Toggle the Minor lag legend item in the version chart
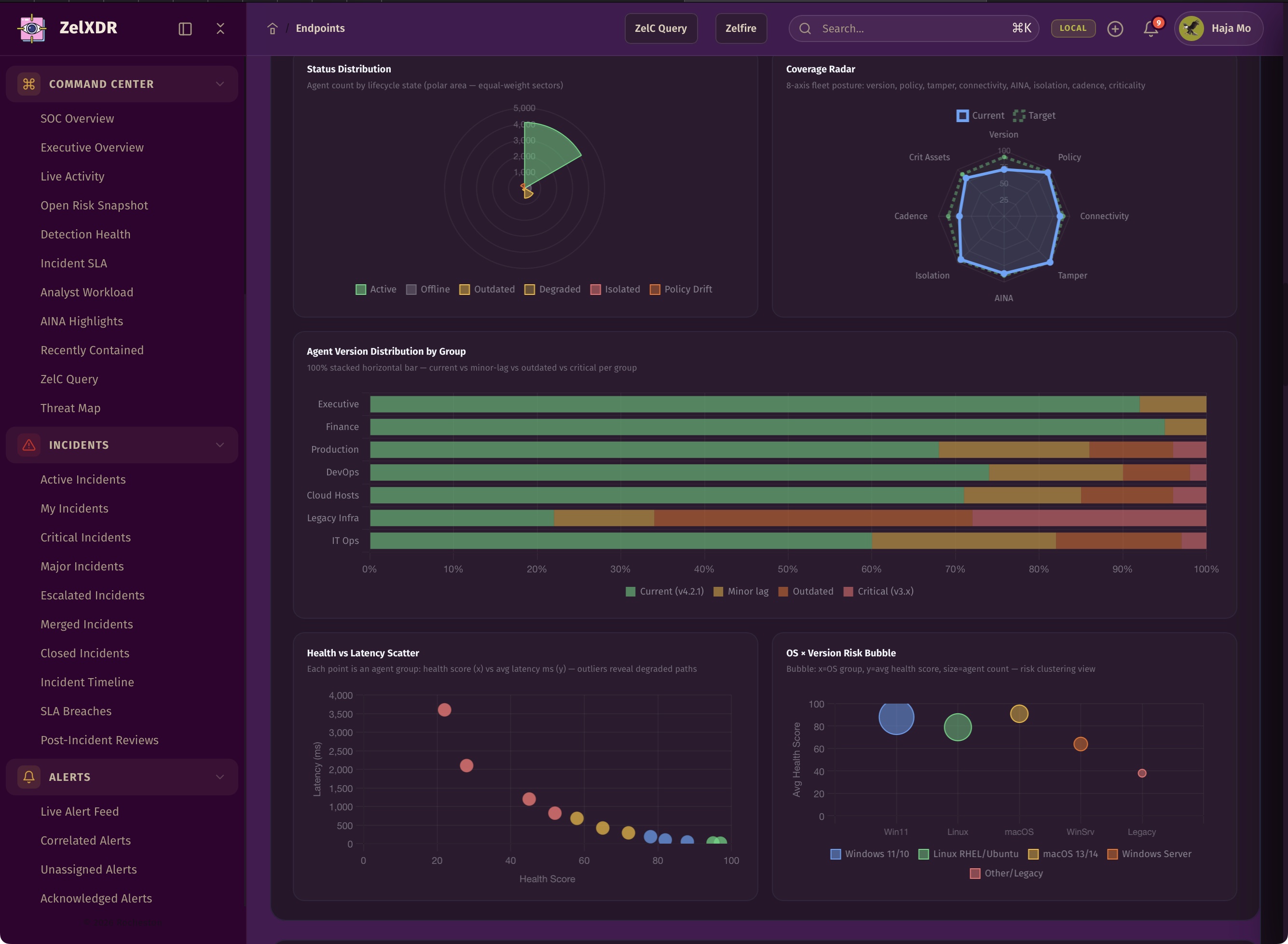This screenshot has width=1288, height=944. [741, 591]
